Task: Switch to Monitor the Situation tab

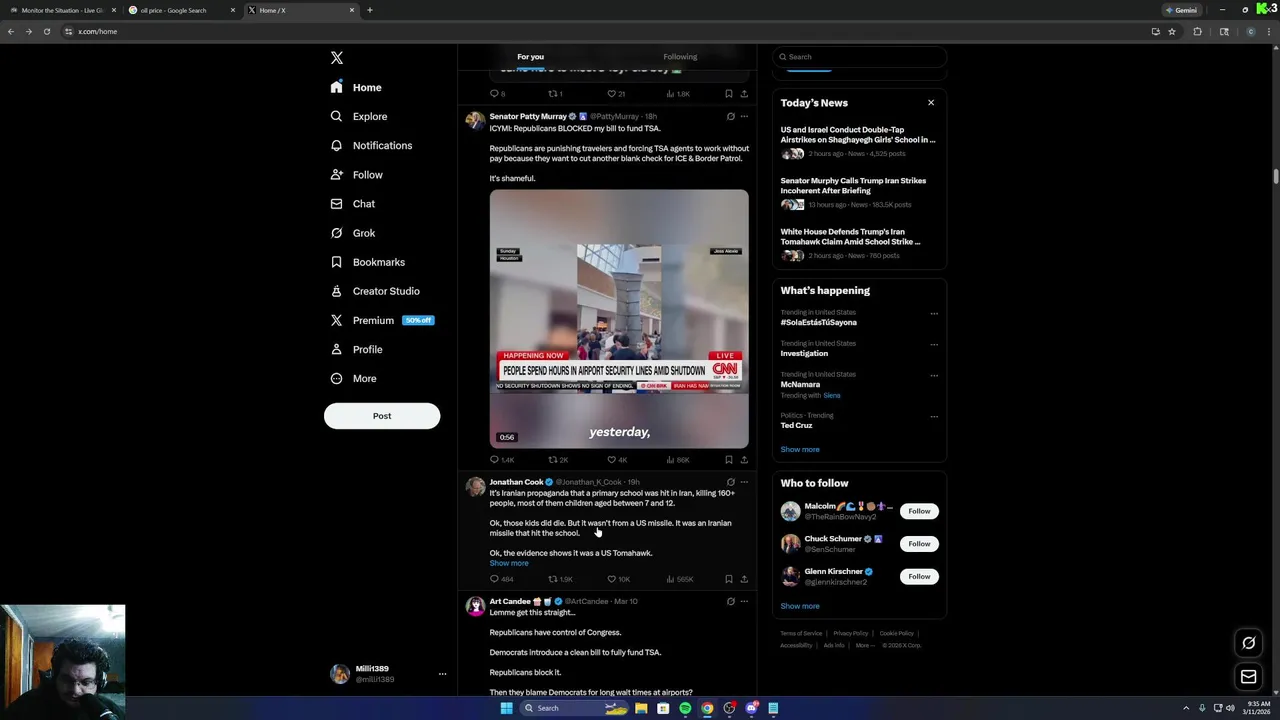Action: pyautogui.click(x=60, y=10)
